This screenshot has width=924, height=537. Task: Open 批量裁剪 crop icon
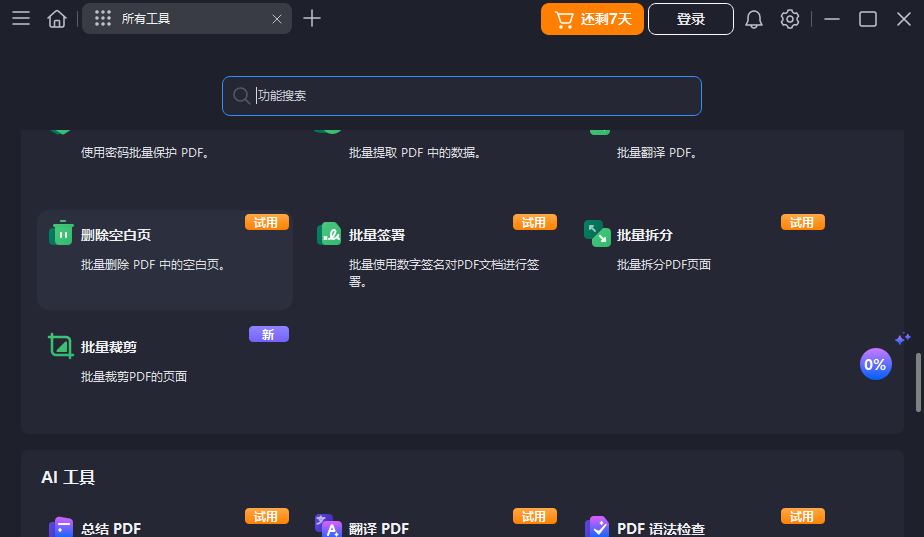[x=61, y=346]
